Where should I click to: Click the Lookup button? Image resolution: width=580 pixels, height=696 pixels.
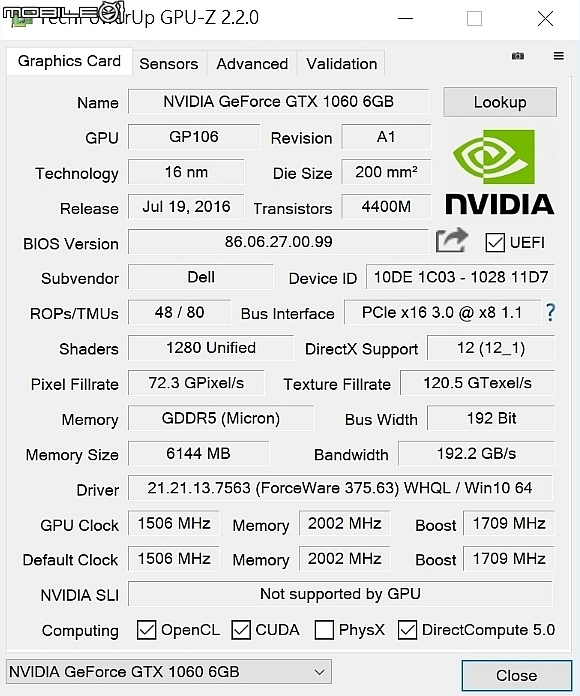click(x=500, y=102)
